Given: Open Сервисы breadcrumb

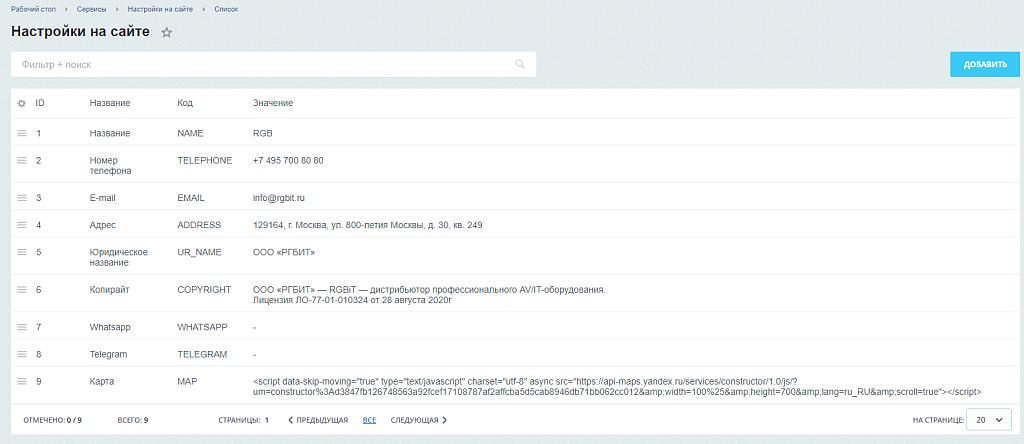Looking at the screenshot, I should (91, 9).
